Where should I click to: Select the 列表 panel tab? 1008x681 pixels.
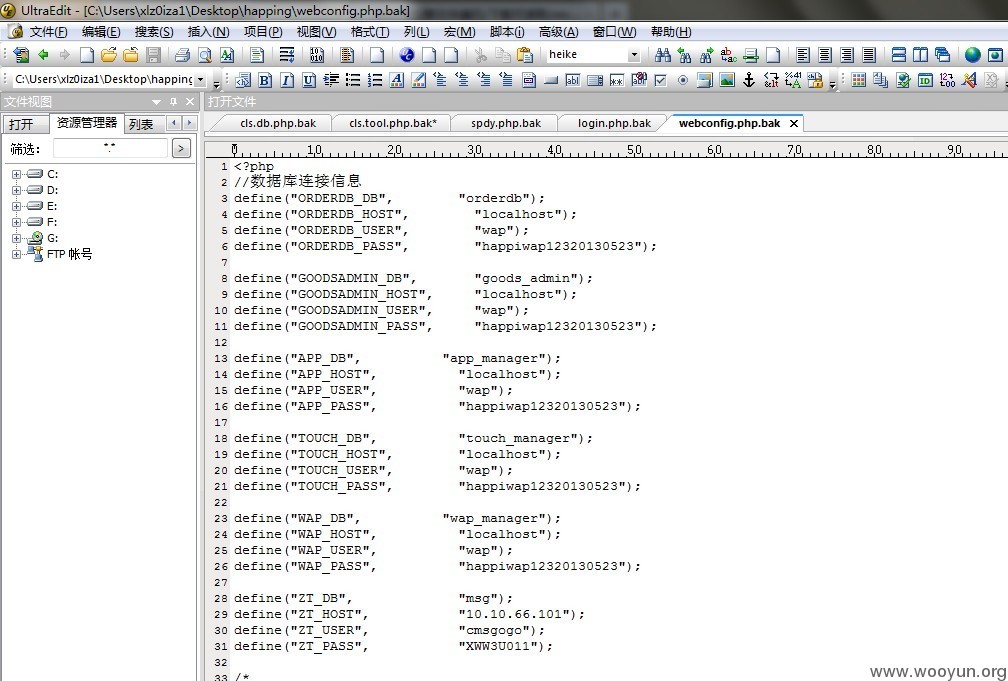click(x=141, y=124)
